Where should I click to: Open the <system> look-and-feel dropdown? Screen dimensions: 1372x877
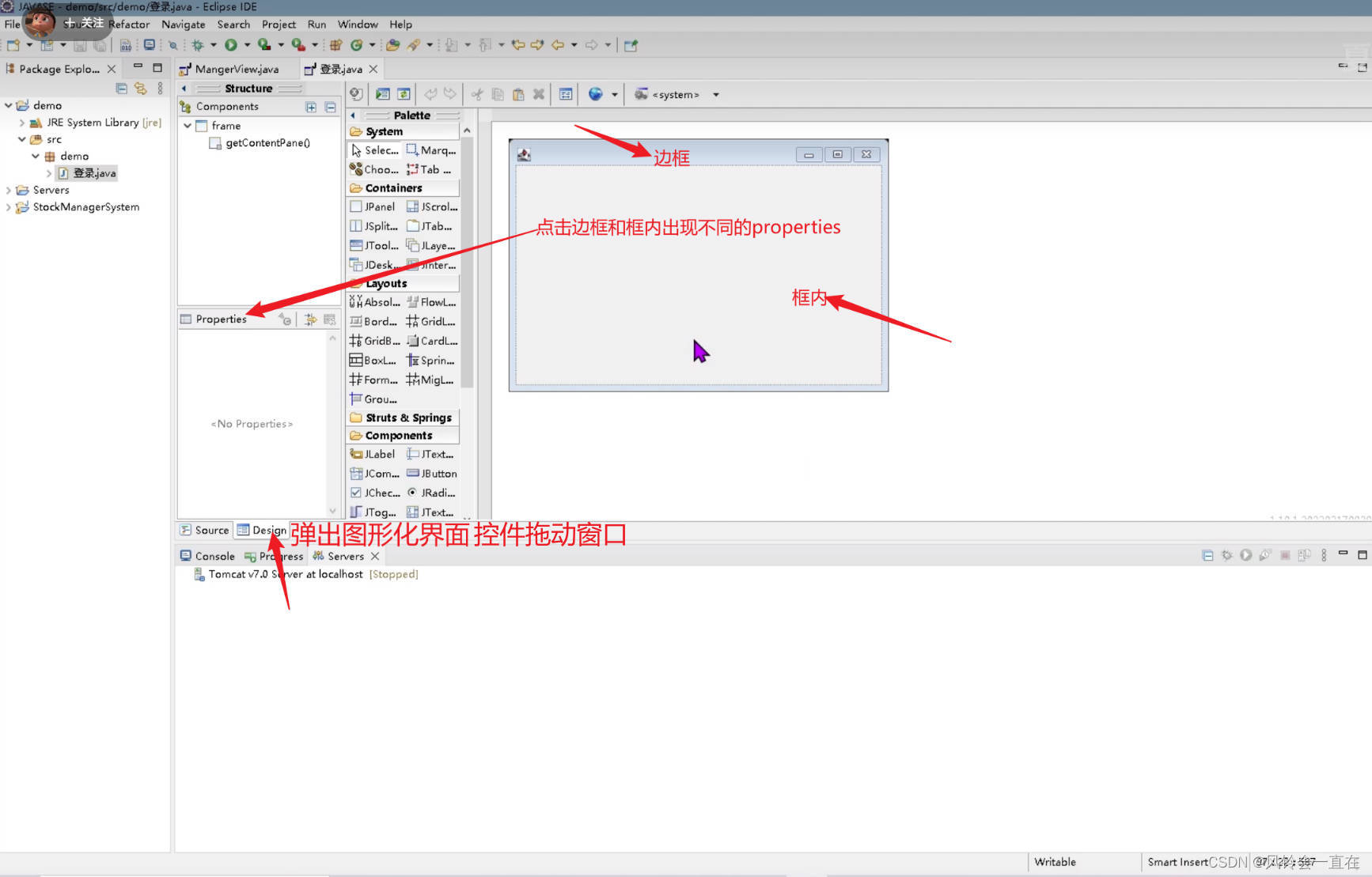[x=715, y=94]
